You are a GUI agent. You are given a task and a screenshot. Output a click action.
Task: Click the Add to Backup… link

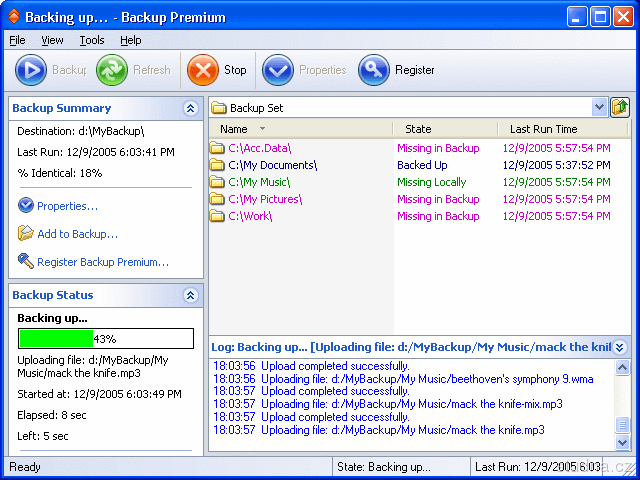[78, 234]
